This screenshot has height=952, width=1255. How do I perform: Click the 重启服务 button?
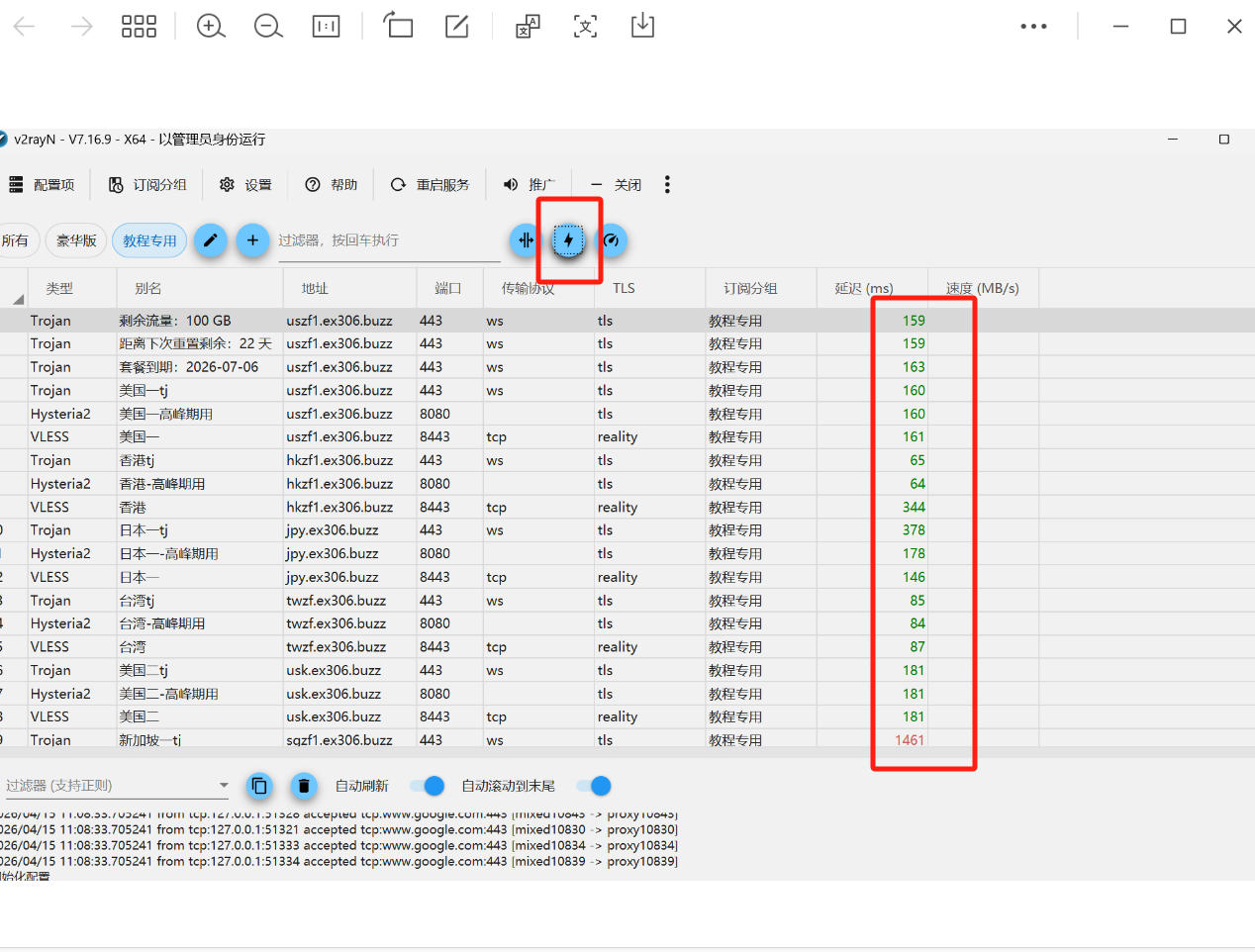[x=431, y=185]
